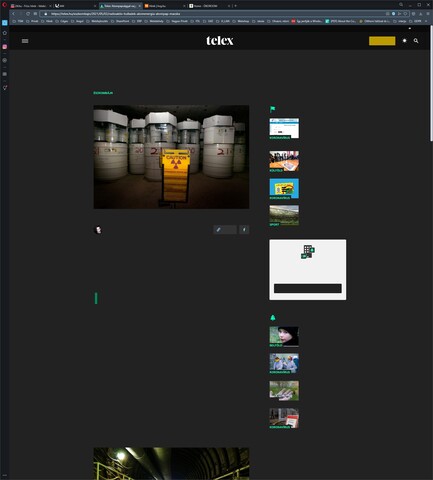Screen dimensions: 433x480
Task: Open the Telex hamburger menu
Action: click(x=25, y=41)
